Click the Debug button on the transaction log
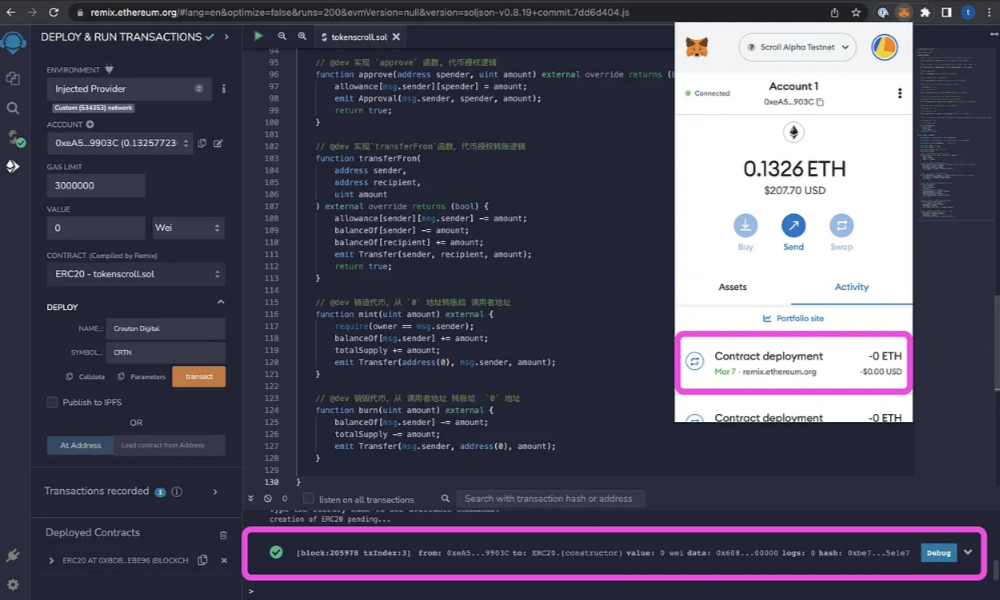1000x600 pixels. [938, 553]
